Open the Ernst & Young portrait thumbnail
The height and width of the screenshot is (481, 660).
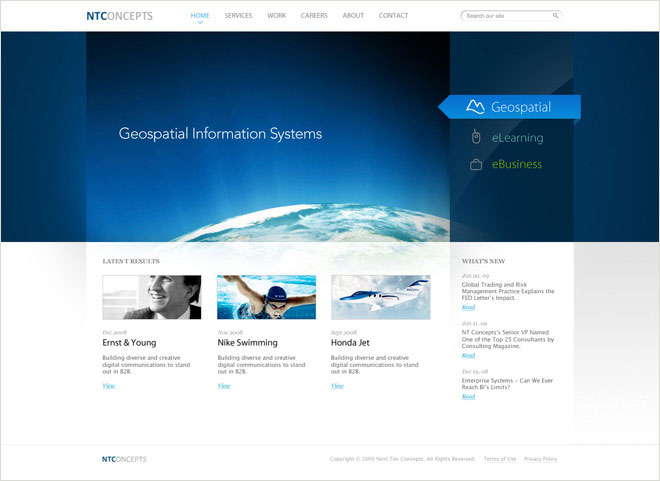point(151,297)
